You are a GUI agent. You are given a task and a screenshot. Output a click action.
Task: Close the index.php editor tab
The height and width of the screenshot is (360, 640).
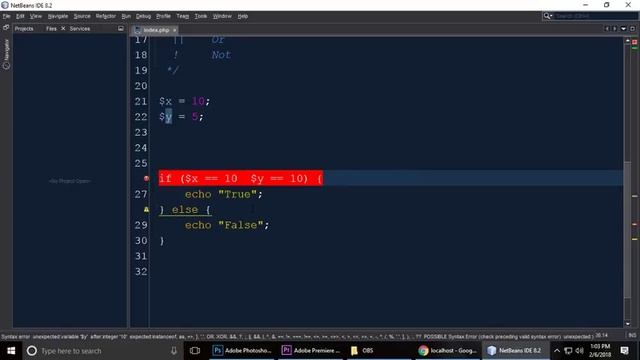coord(174,30)
